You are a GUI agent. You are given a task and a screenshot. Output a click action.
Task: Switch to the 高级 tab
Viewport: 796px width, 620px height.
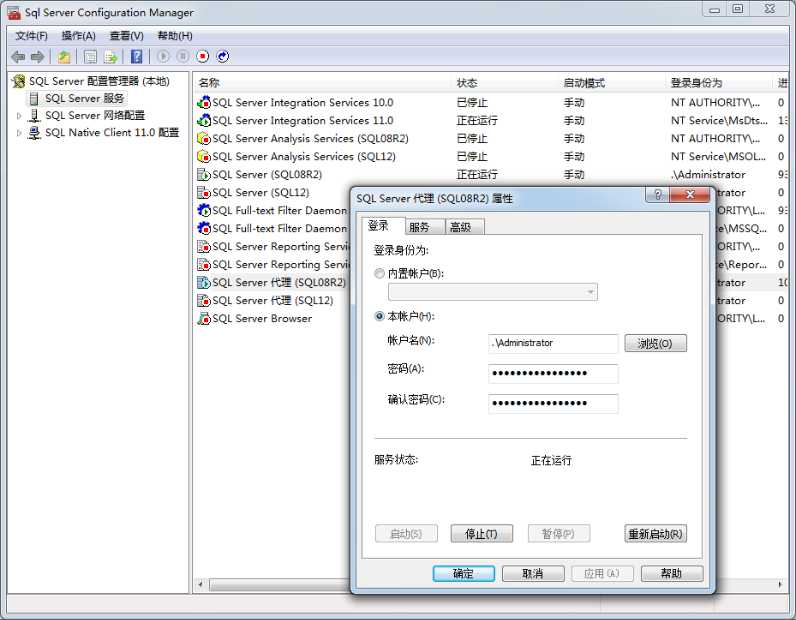point(465,227)
